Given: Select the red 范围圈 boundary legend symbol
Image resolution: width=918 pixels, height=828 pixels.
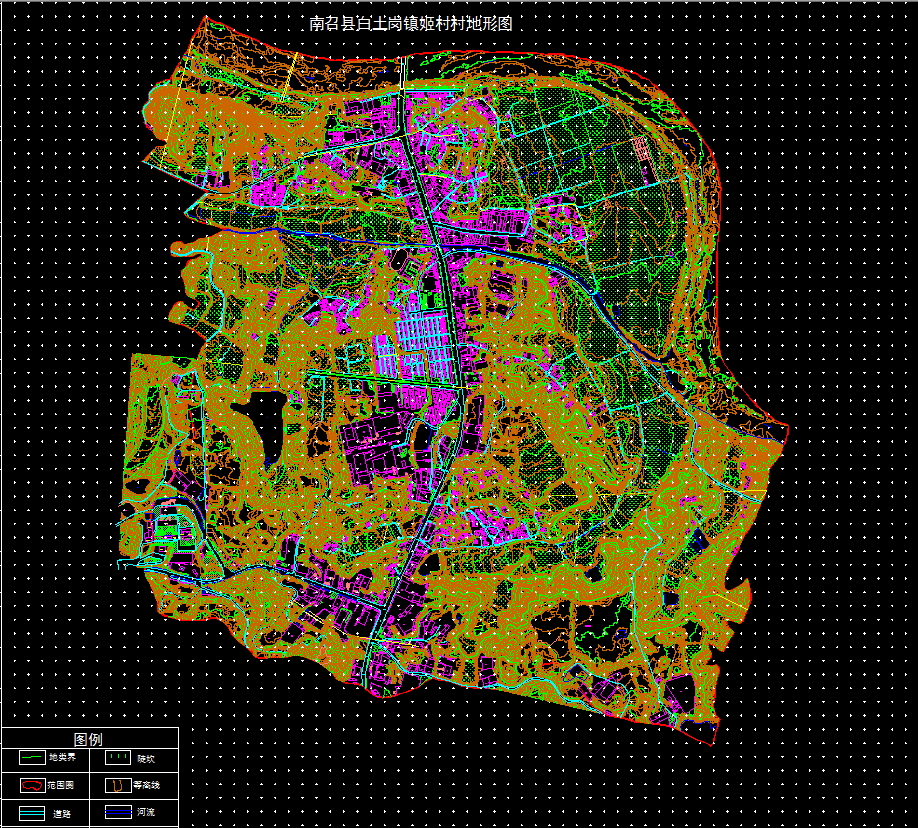Looking at the screenshot, I should pyautogui.click(x=33, y=785).
